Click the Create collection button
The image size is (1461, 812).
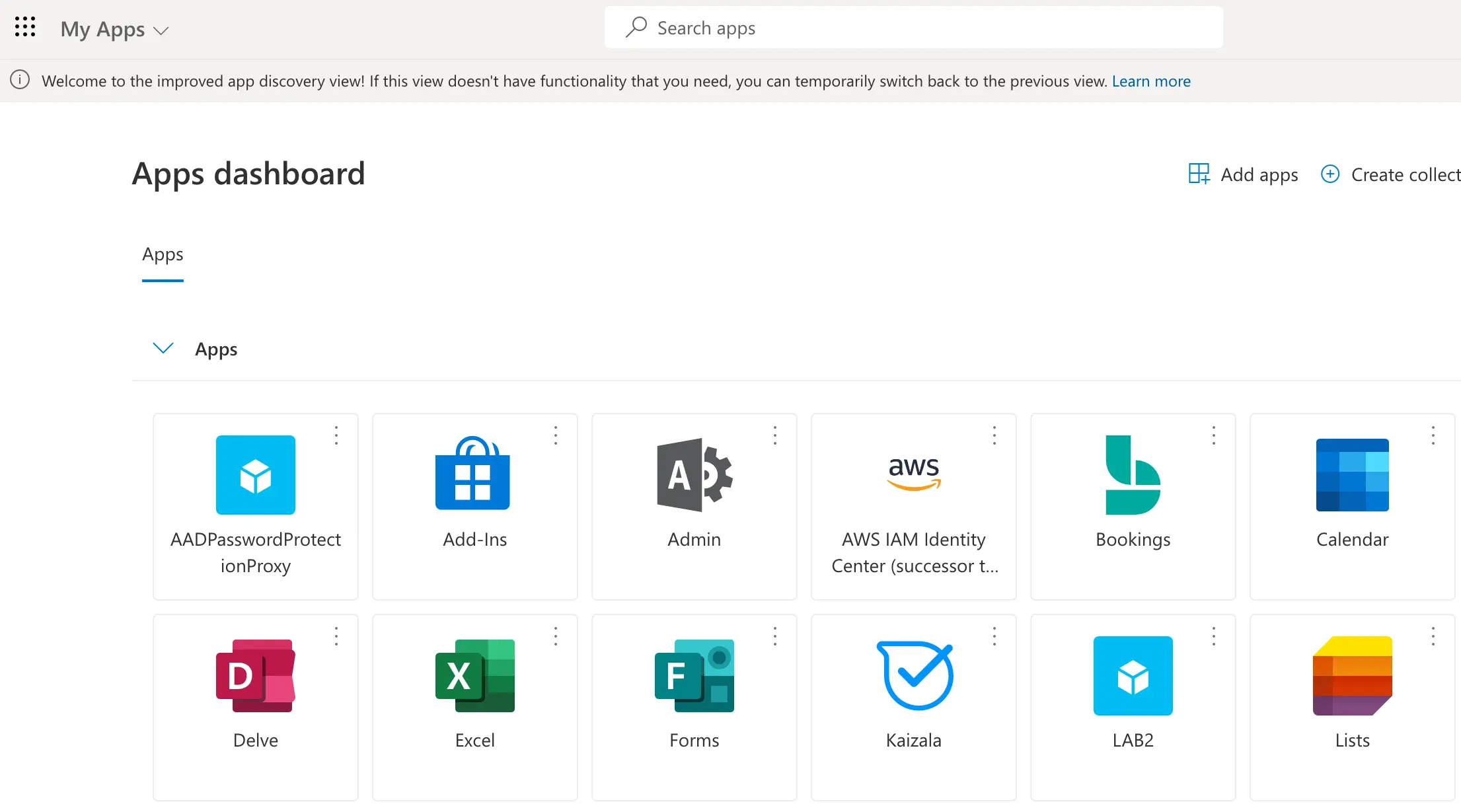[x=1390, y=174]
